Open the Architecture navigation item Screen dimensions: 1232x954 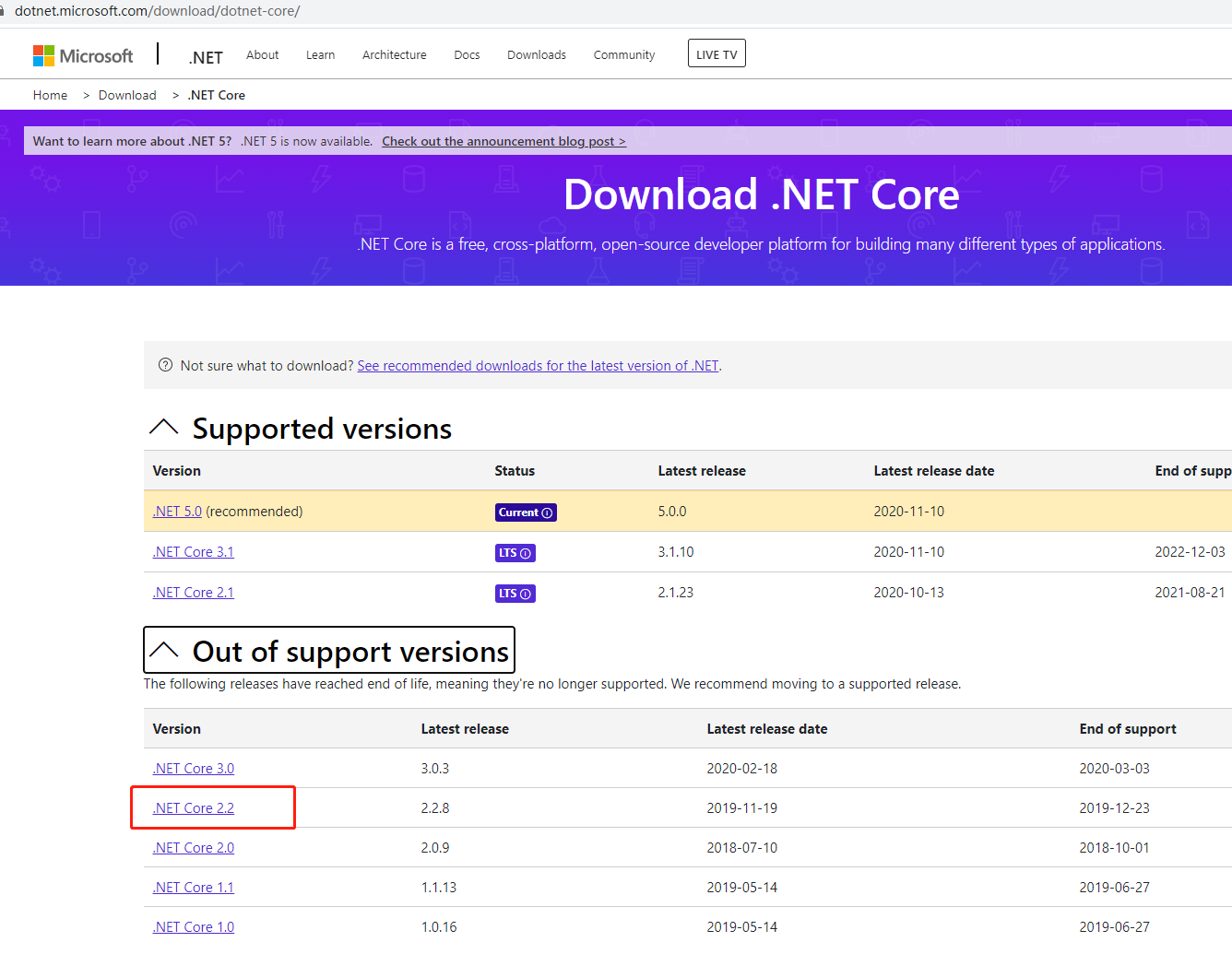[x=394, y=55]
